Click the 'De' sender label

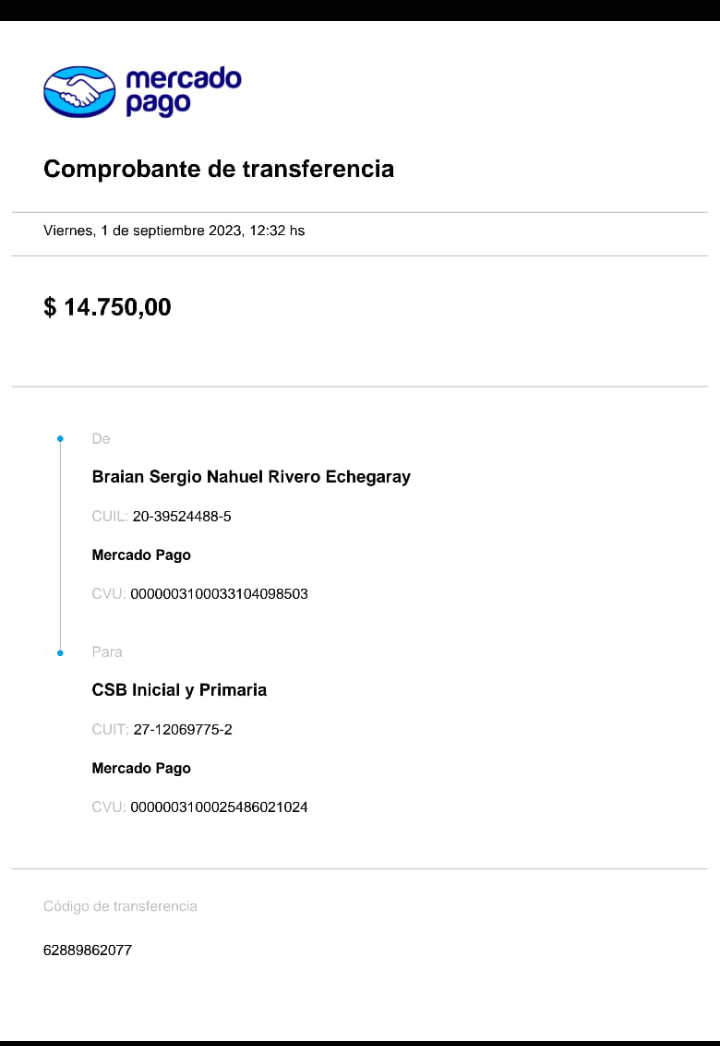pos(101,439)
